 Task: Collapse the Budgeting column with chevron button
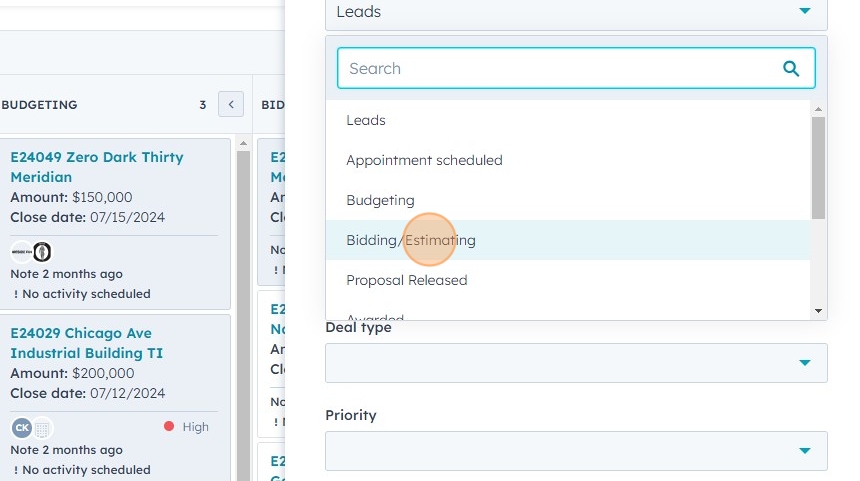coord(231,104)
